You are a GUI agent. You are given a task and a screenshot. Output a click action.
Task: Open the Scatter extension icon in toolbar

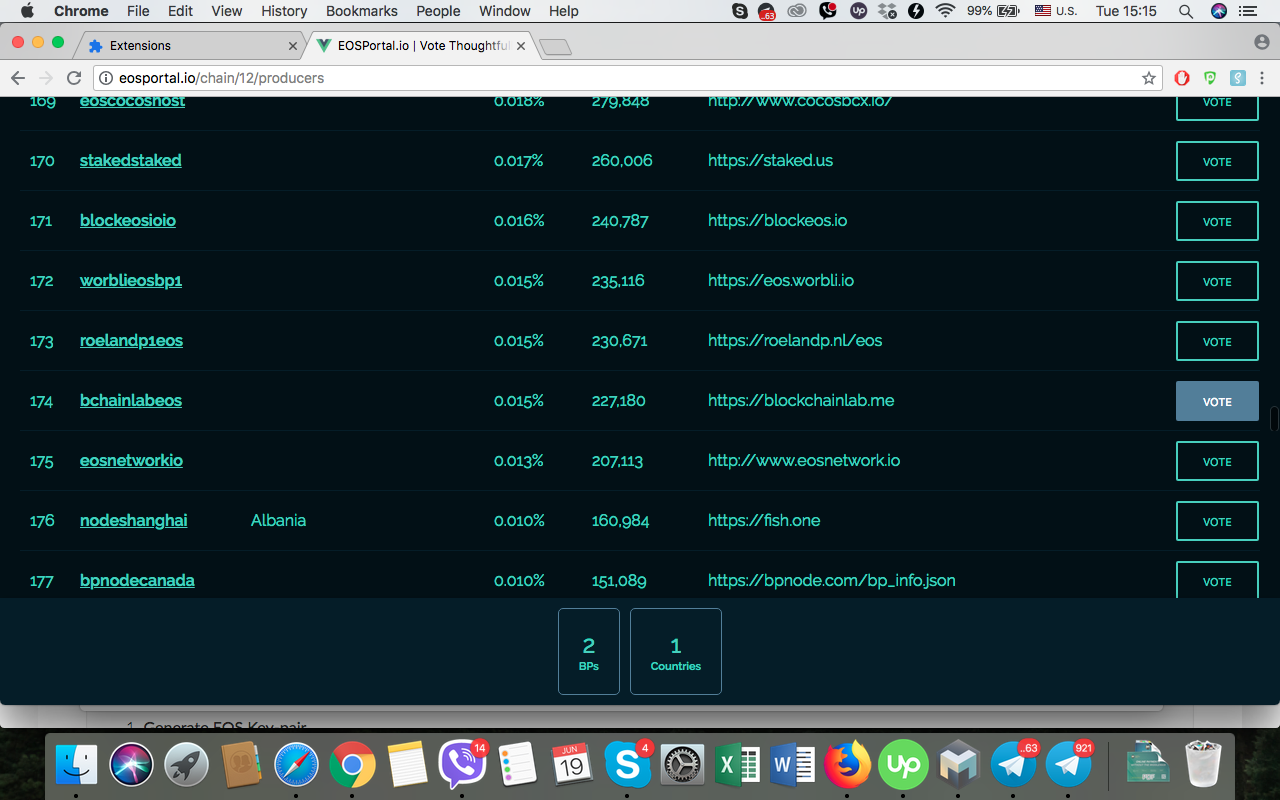(1238, 78)
